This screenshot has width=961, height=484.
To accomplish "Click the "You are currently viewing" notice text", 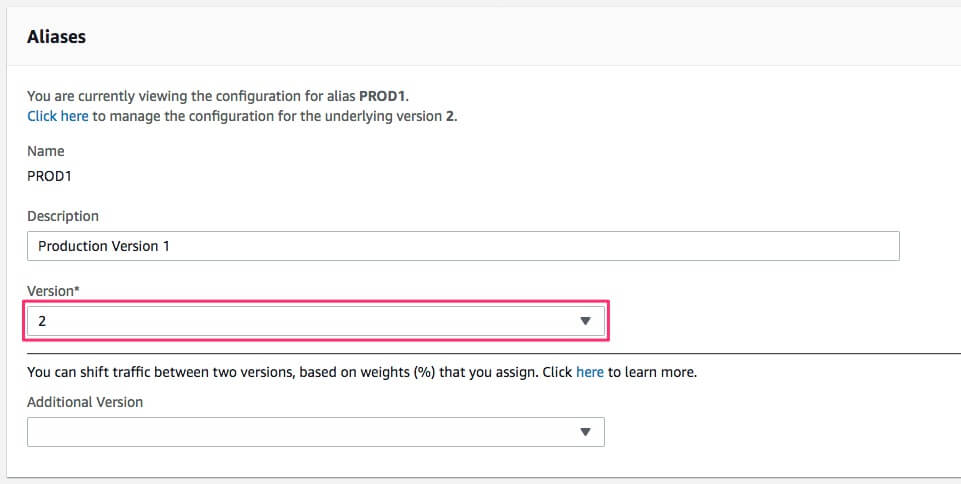I will click(150, 96).
